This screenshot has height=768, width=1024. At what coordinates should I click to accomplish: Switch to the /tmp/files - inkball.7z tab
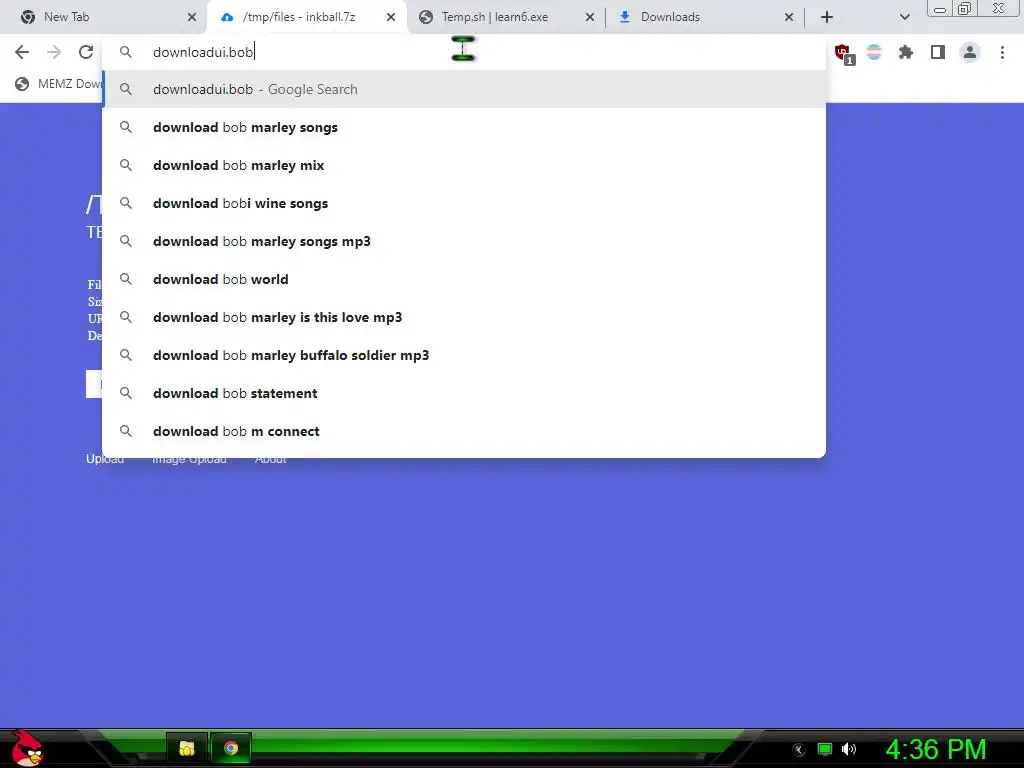coord(307,17)
